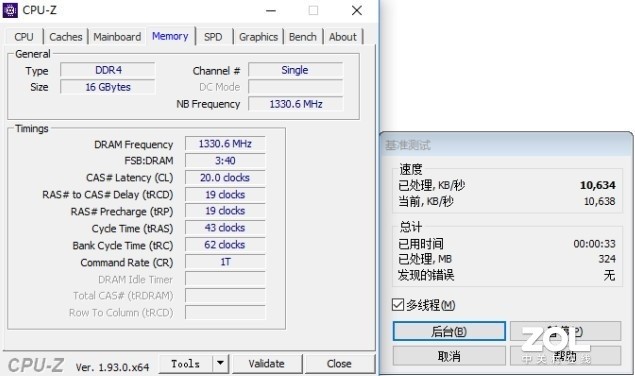Click the tRP 19 clocks value

pyautogui.click(x=225, y=211)
